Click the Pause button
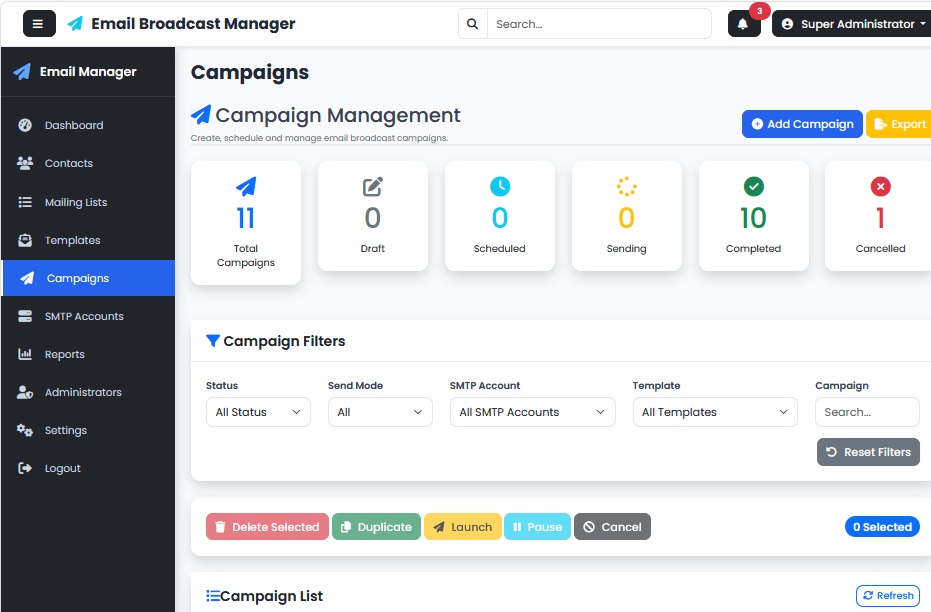 point(537,527)
